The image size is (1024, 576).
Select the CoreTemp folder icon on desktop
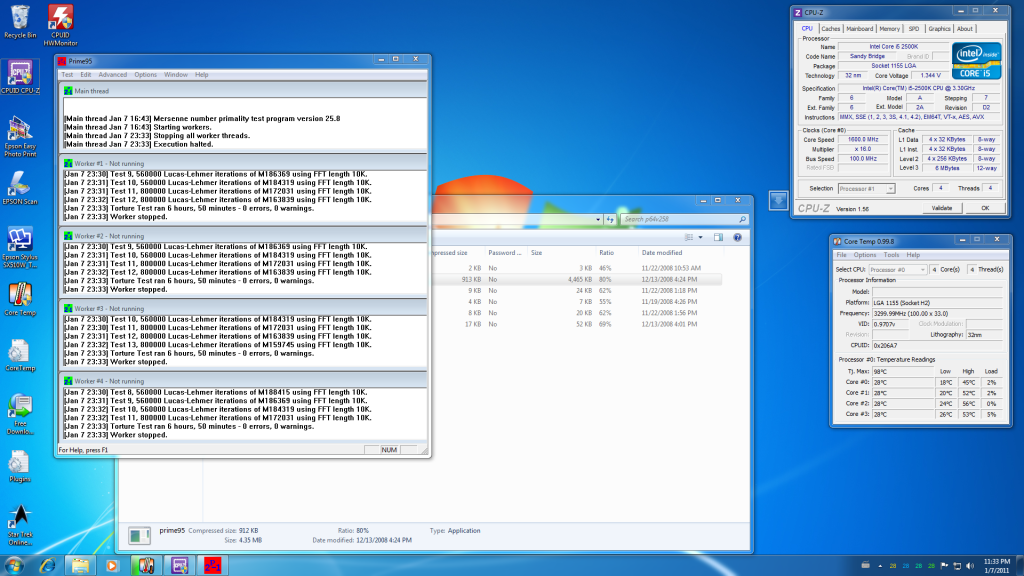point(20,355)
